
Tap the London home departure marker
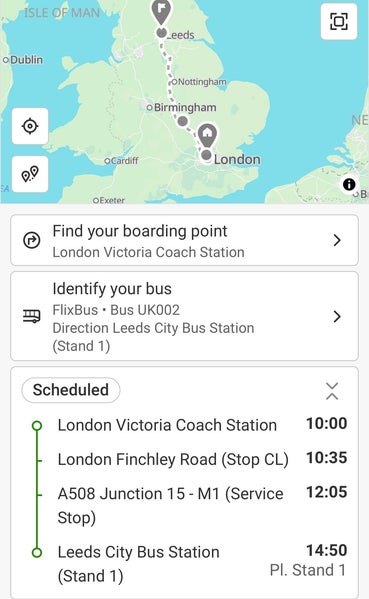point(207,135)
